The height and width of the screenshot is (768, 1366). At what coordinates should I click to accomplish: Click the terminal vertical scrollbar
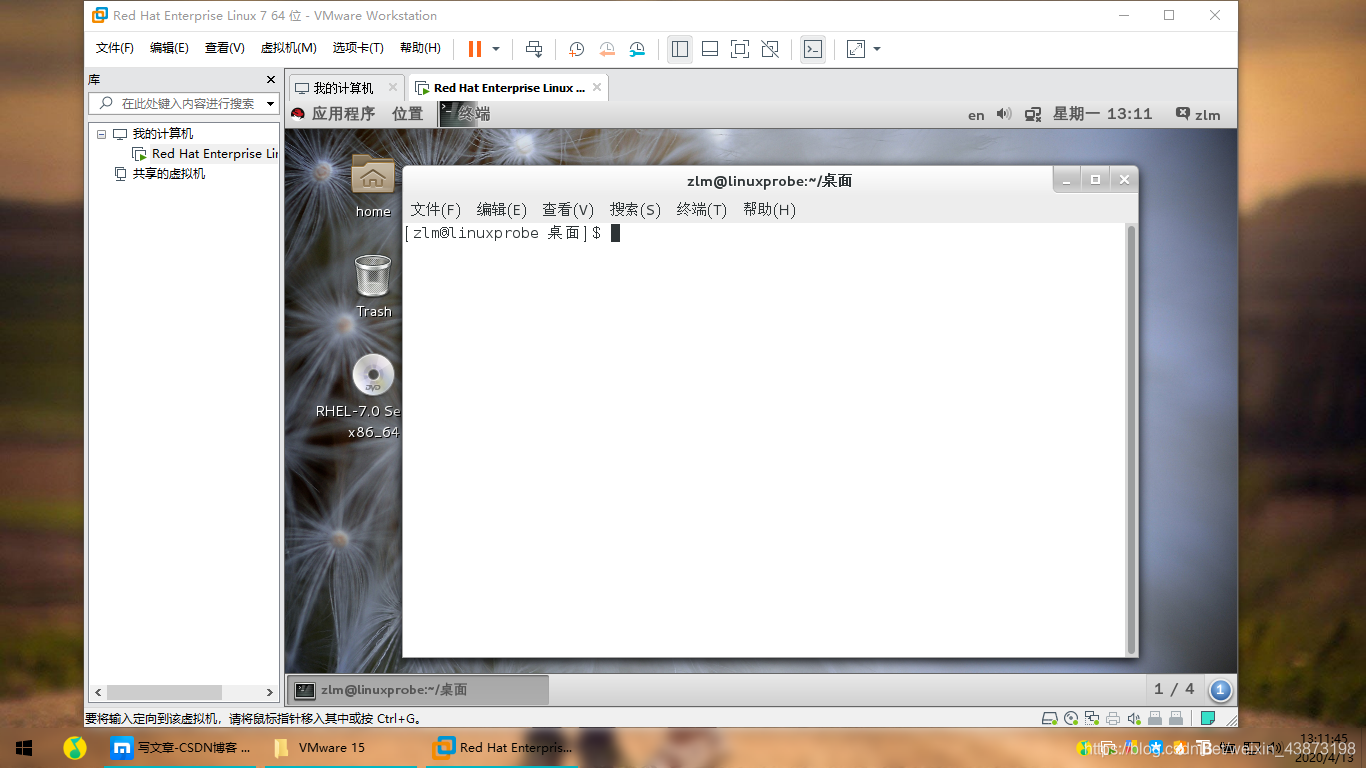[x=1132, y=438]
